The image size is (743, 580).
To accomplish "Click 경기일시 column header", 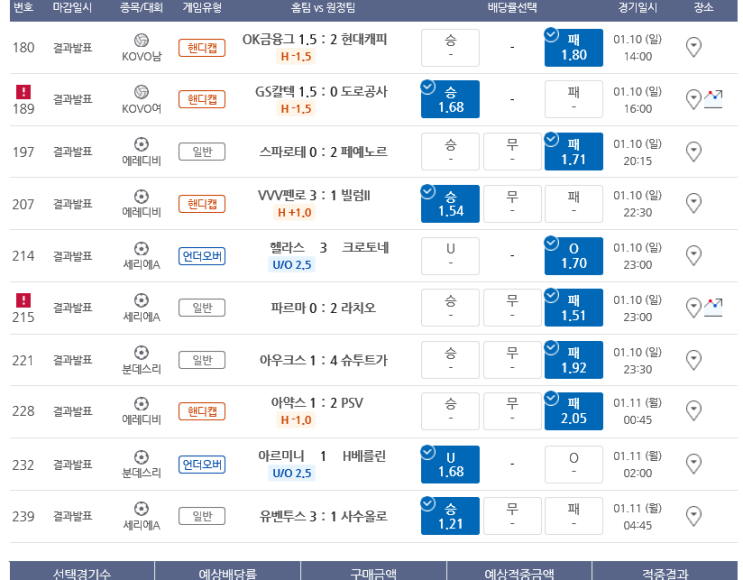I will (x=638, y=7).
